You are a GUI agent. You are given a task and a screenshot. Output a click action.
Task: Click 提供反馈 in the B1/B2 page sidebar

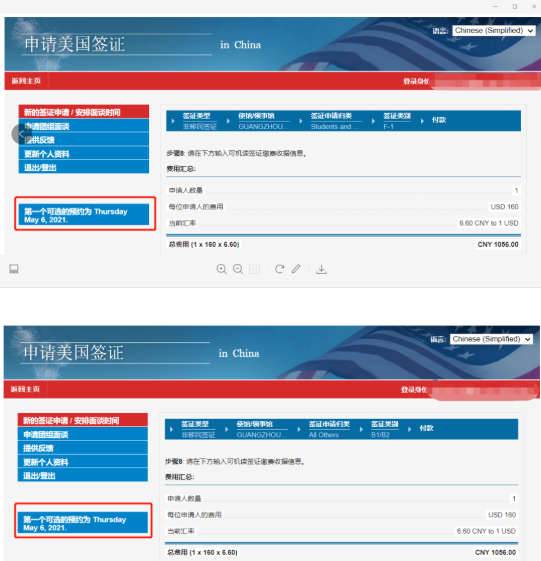click(x=83, y=448)
